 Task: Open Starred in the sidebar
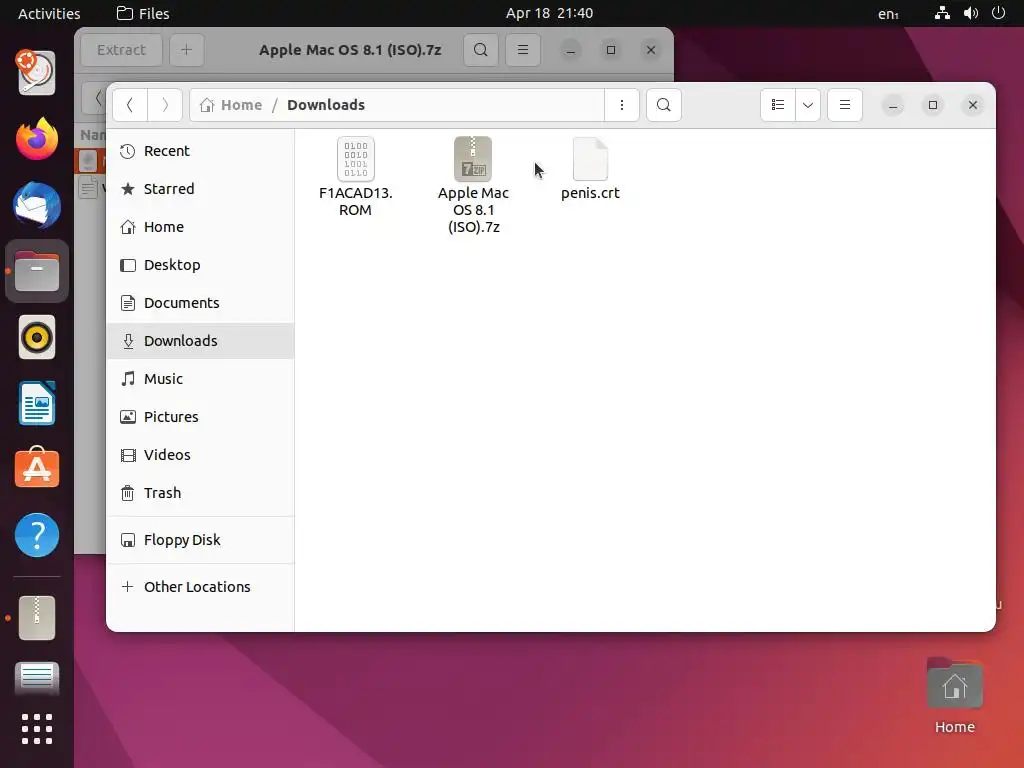200,189
